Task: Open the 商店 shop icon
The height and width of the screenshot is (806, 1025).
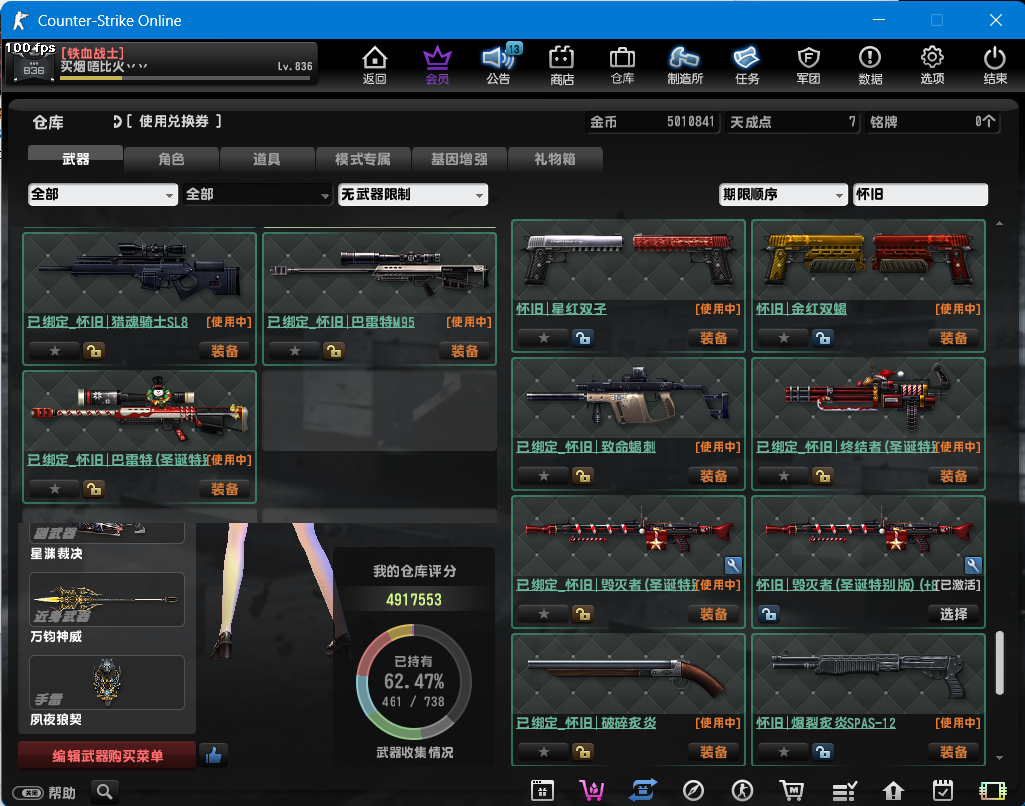Action: (562, 65)
